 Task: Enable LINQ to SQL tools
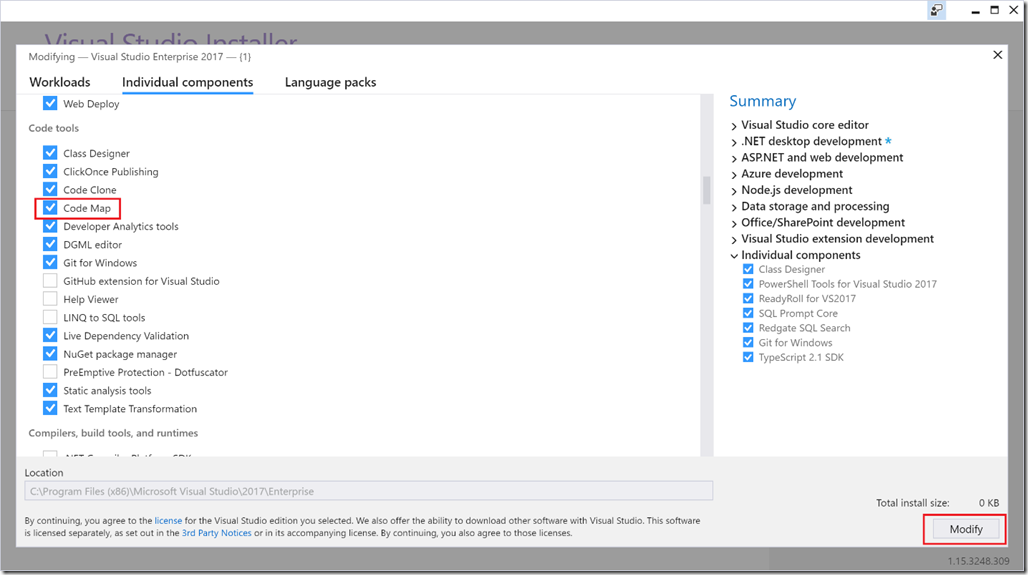point(50,317)
